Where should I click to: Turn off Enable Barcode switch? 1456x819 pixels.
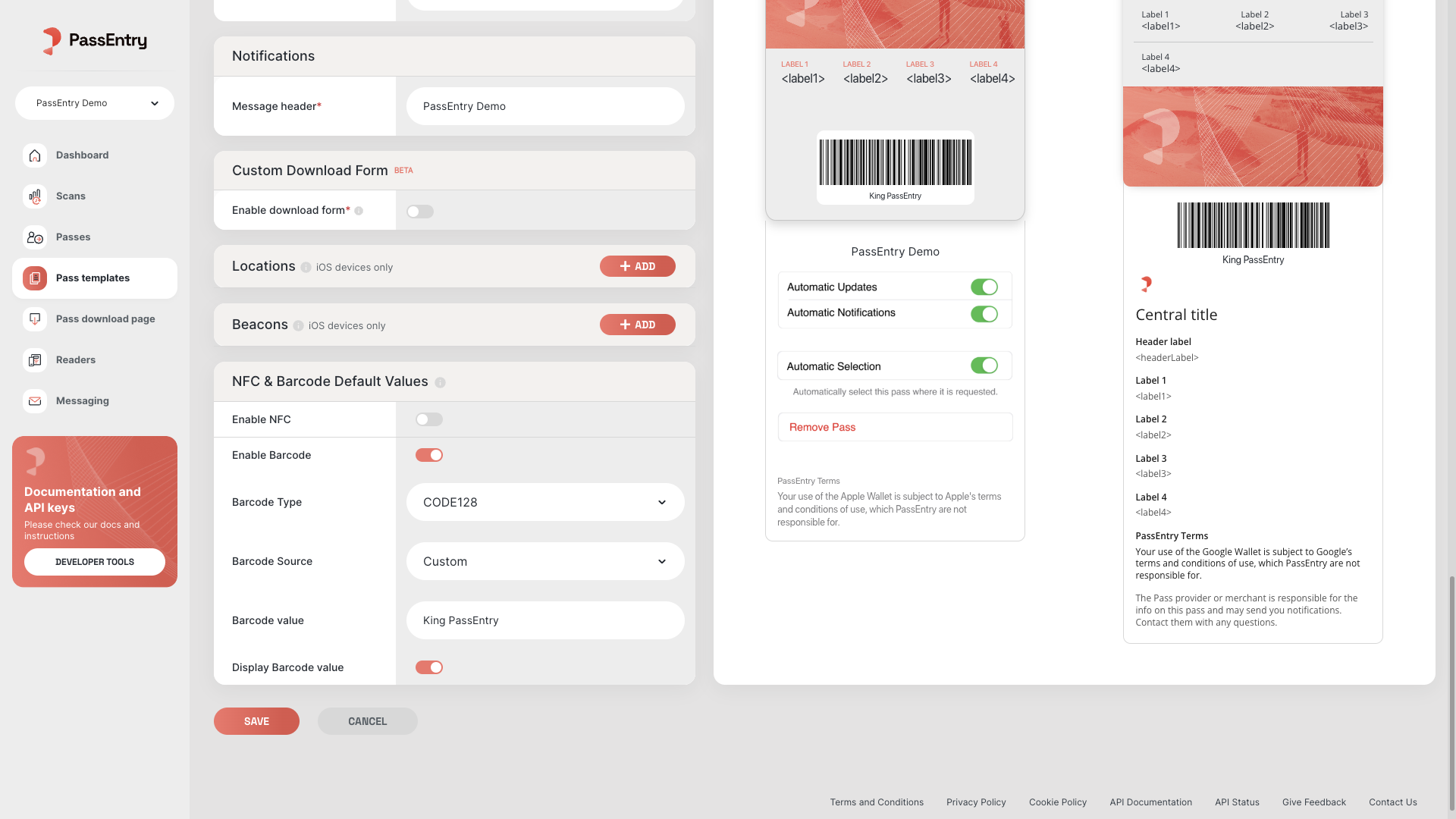point(429,455)
